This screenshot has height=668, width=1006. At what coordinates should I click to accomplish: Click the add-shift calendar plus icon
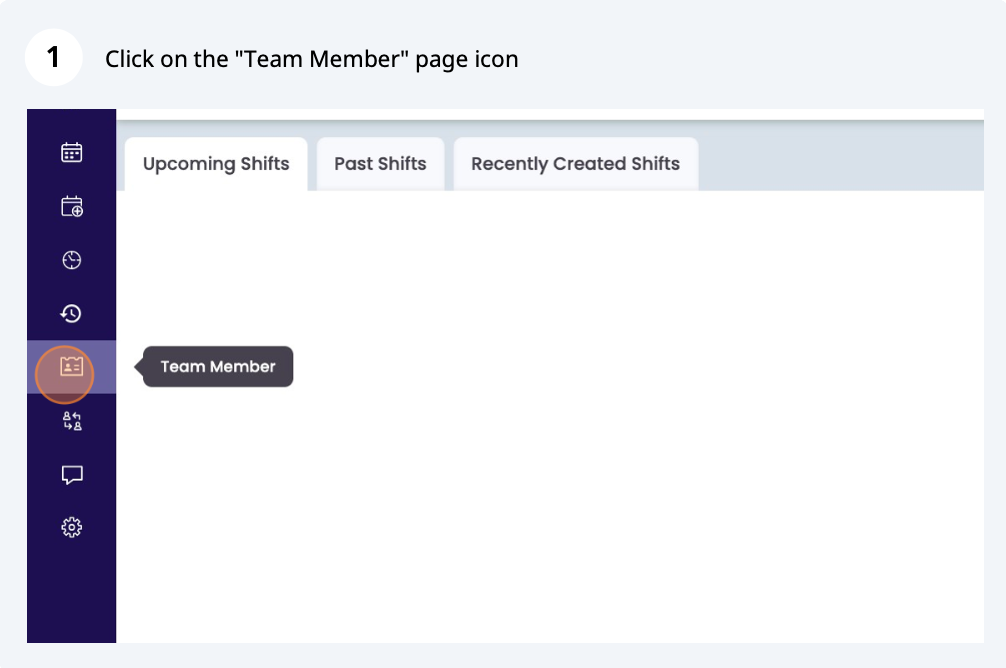click(71, 207)
